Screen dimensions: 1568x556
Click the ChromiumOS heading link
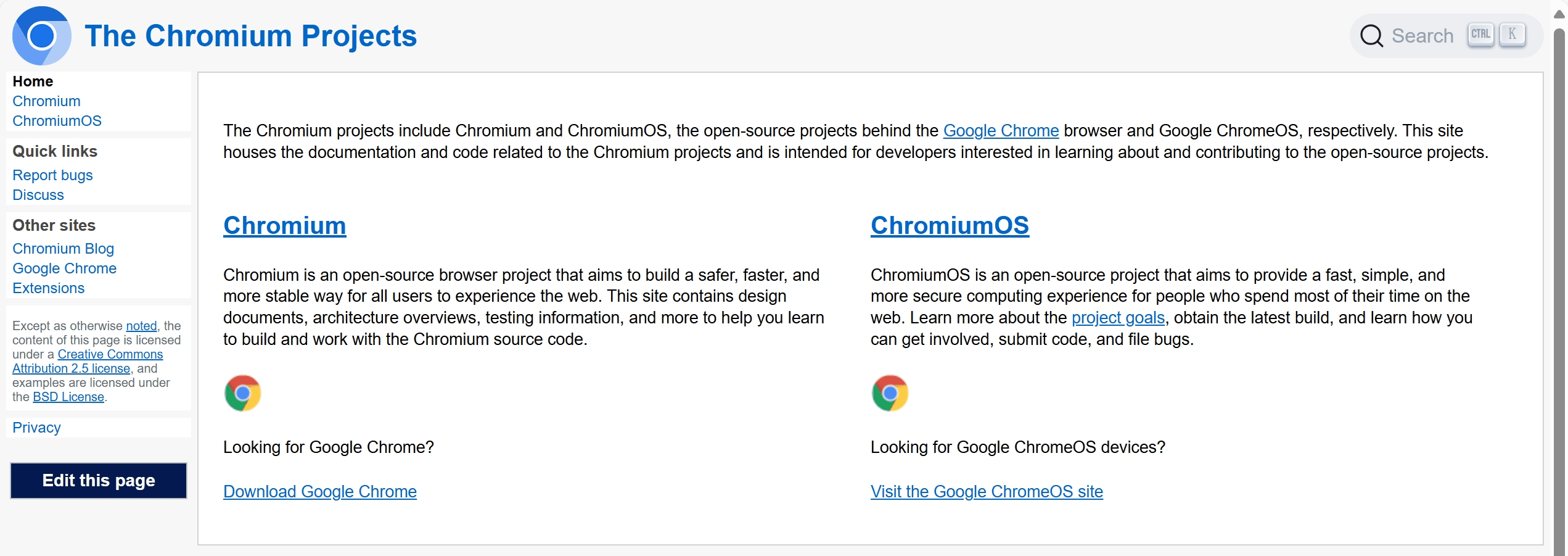click(950, 226)
